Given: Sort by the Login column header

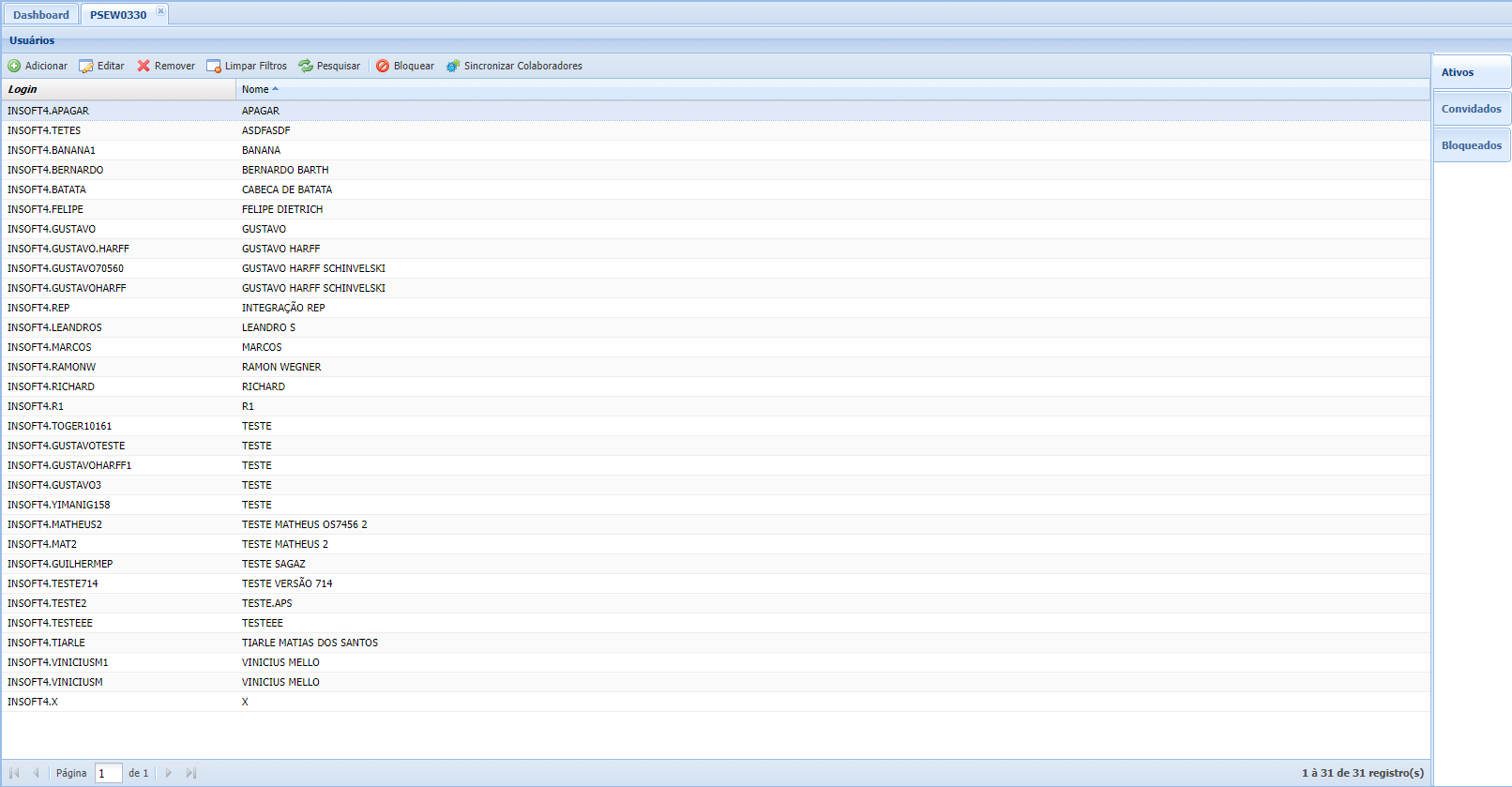Looking at the screenshot, I should pyautogui.click(x=119, y=89).
